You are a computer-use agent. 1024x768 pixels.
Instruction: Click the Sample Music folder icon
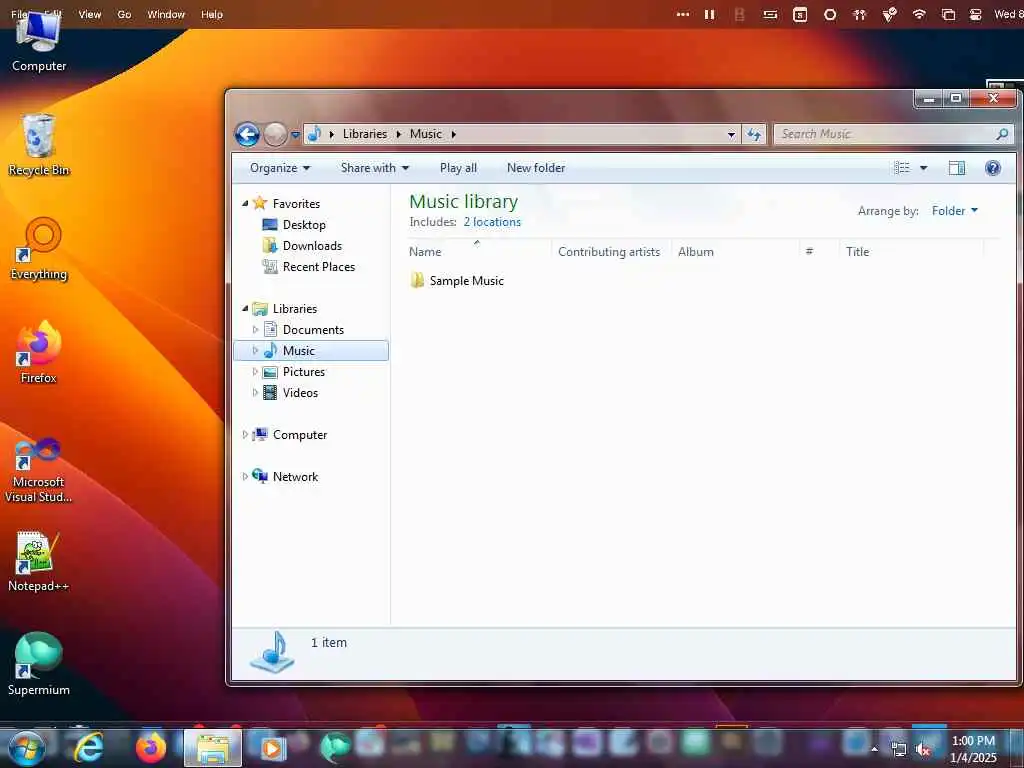[x=417, y=281]
